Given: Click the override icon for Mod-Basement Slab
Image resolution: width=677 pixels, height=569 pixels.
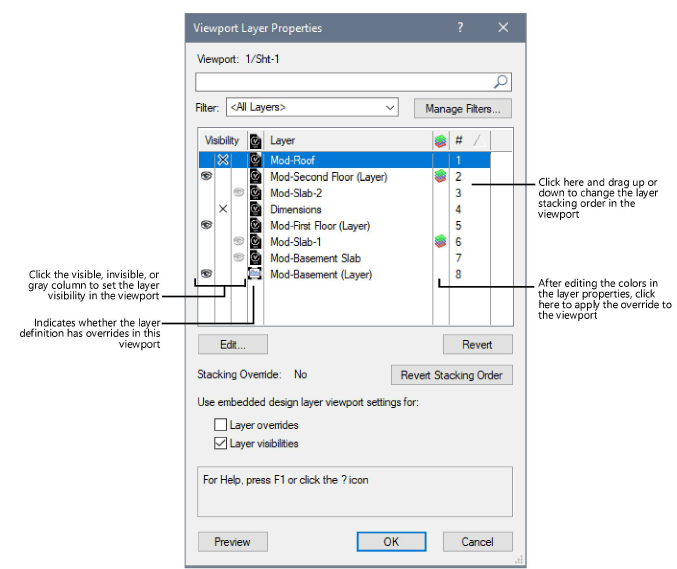Looking at the screenshot, I should (255, 258).
